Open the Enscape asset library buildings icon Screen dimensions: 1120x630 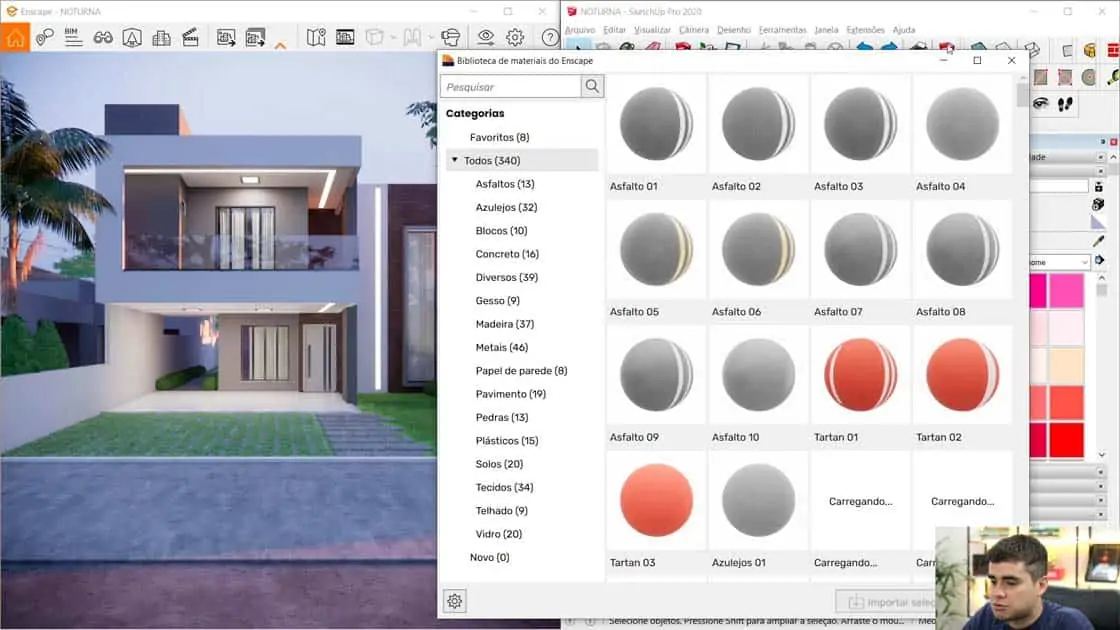(x=161, y=37)
